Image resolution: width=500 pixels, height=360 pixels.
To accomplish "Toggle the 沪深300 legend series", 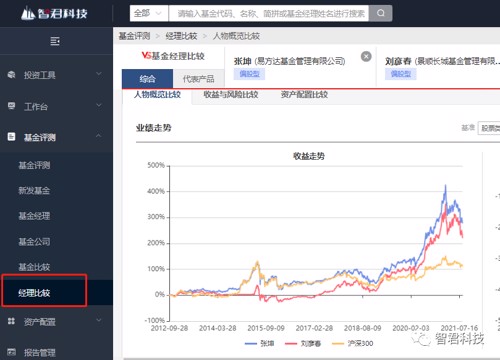I will (x=353, y=343).
